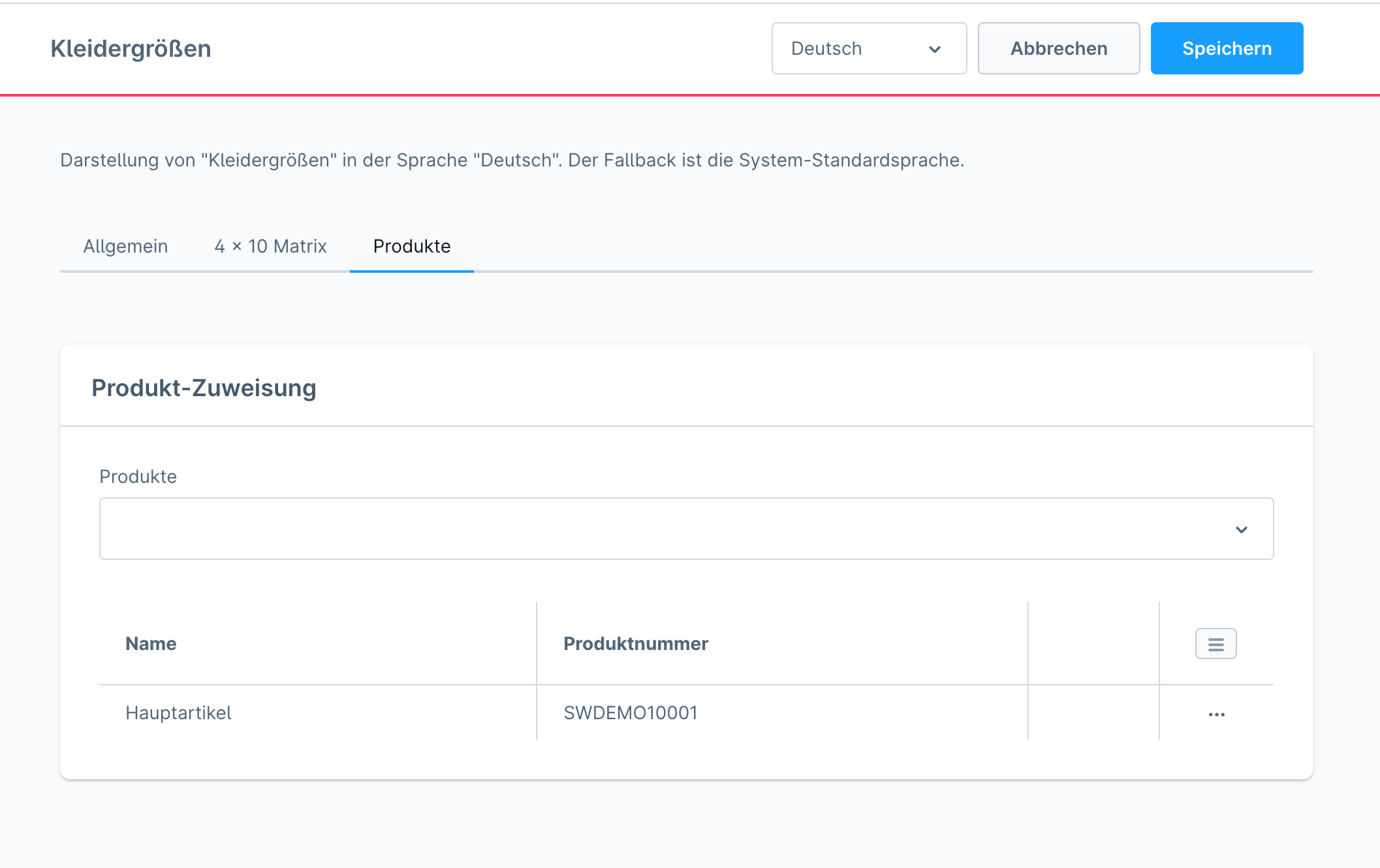Click the Produkt-Zuweisung card heading
The height and width of the screenshot is (868, 1380).
204,388
